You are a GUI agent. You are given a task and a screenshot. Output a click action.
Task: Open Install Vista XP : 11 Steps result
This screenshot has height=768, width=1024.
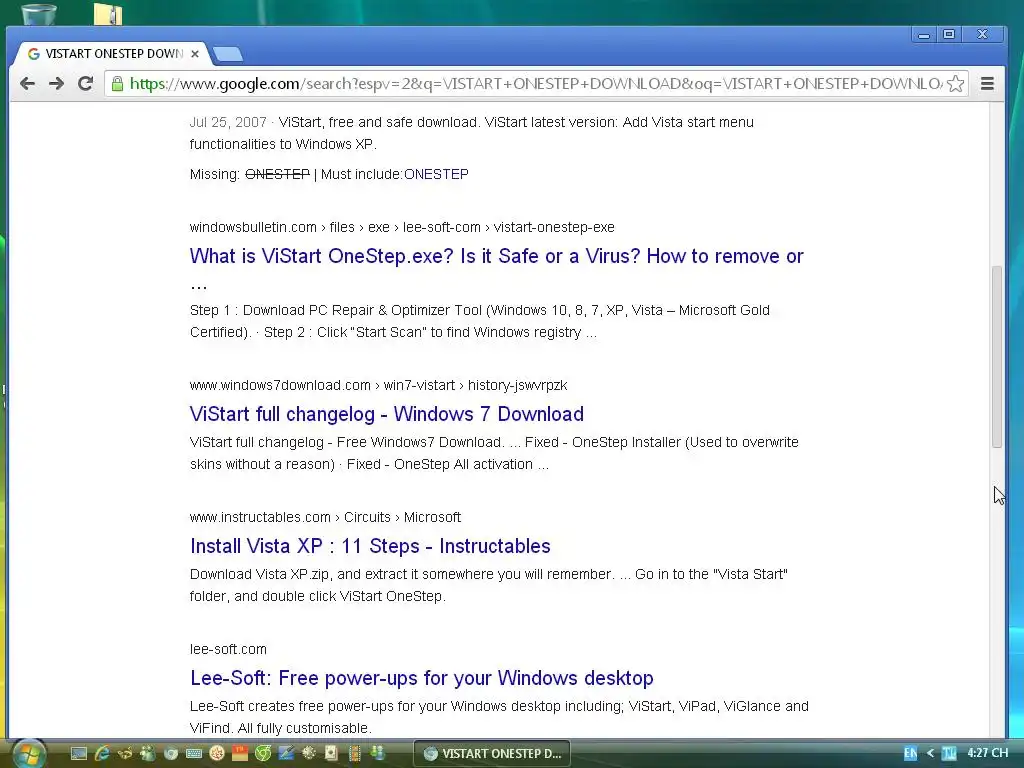[x=370, y=546]
